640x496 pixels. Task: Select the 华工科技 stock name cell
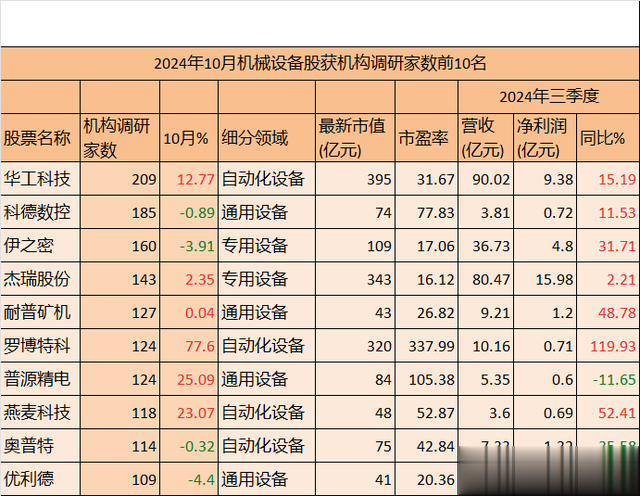pyautogui.click(x=40, y=179)
